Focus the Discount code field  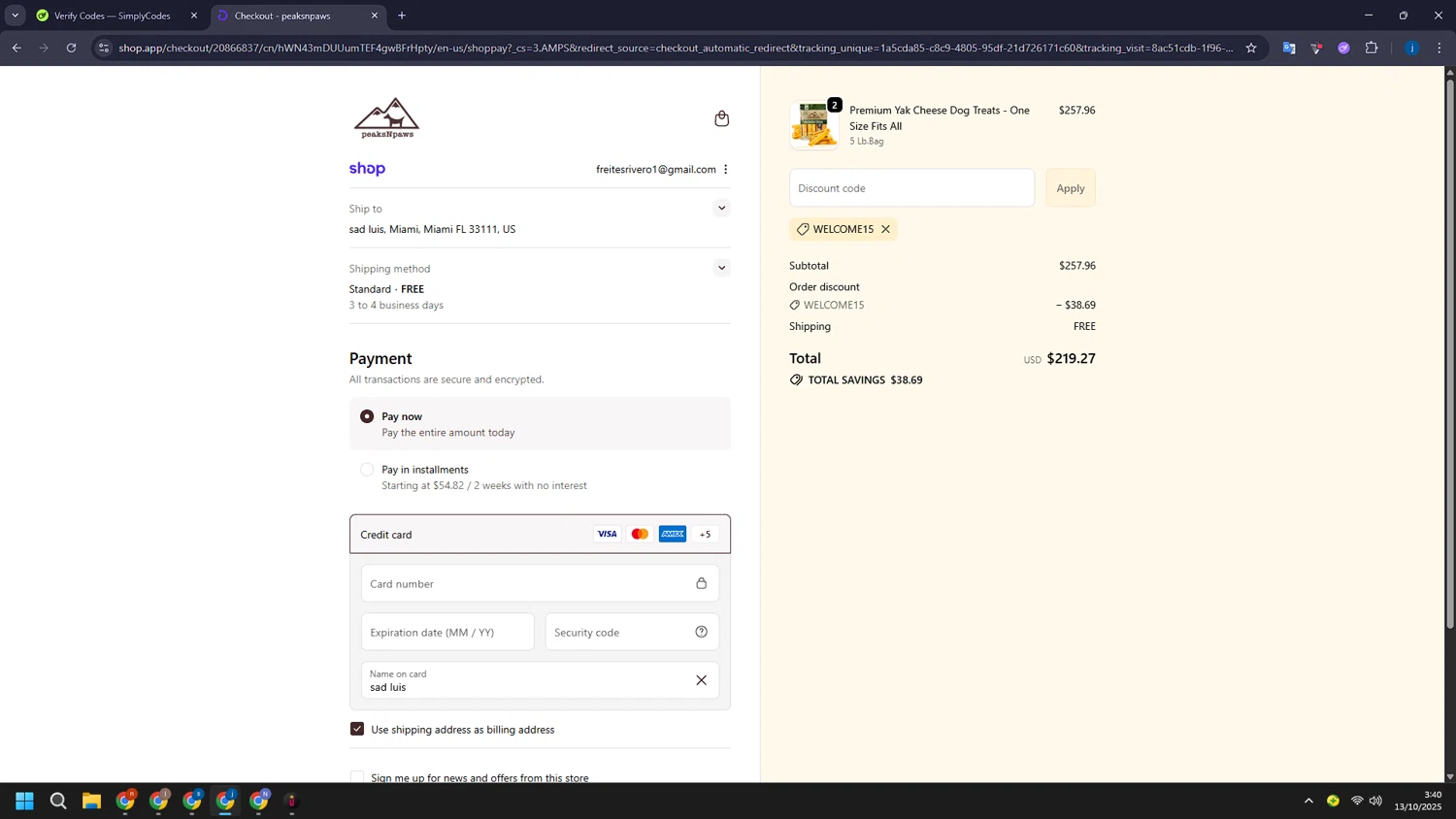[911, 188]
